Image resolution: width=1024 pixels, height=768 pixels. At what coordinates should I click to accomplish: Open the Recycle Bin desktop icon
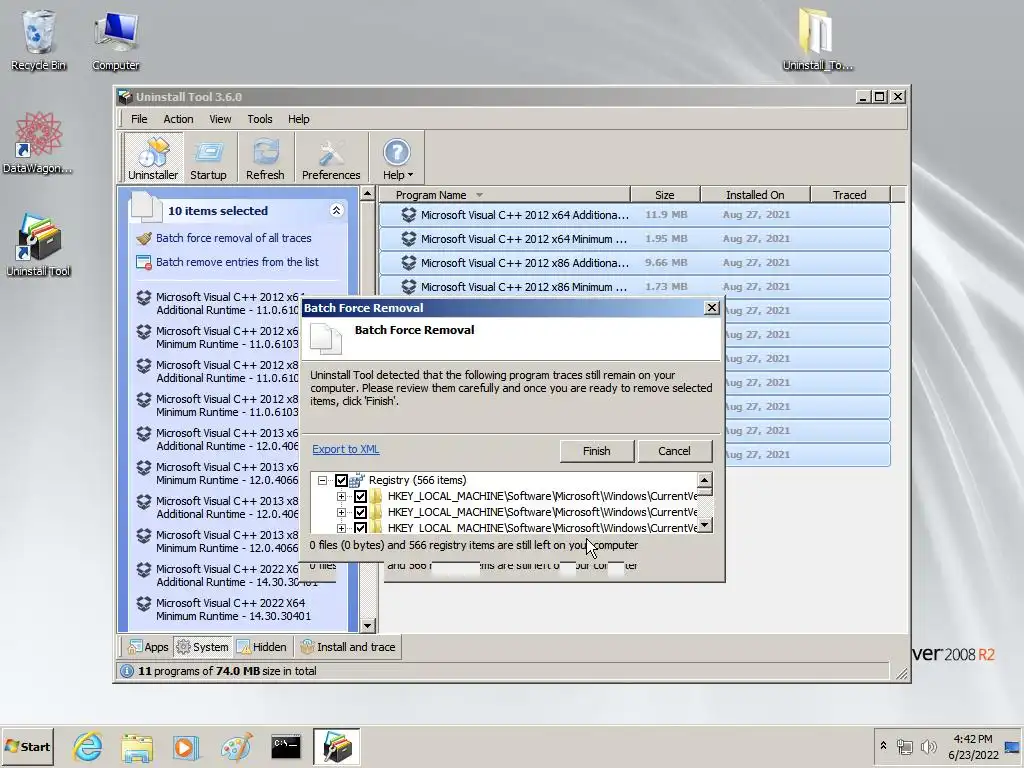point(38,40)
